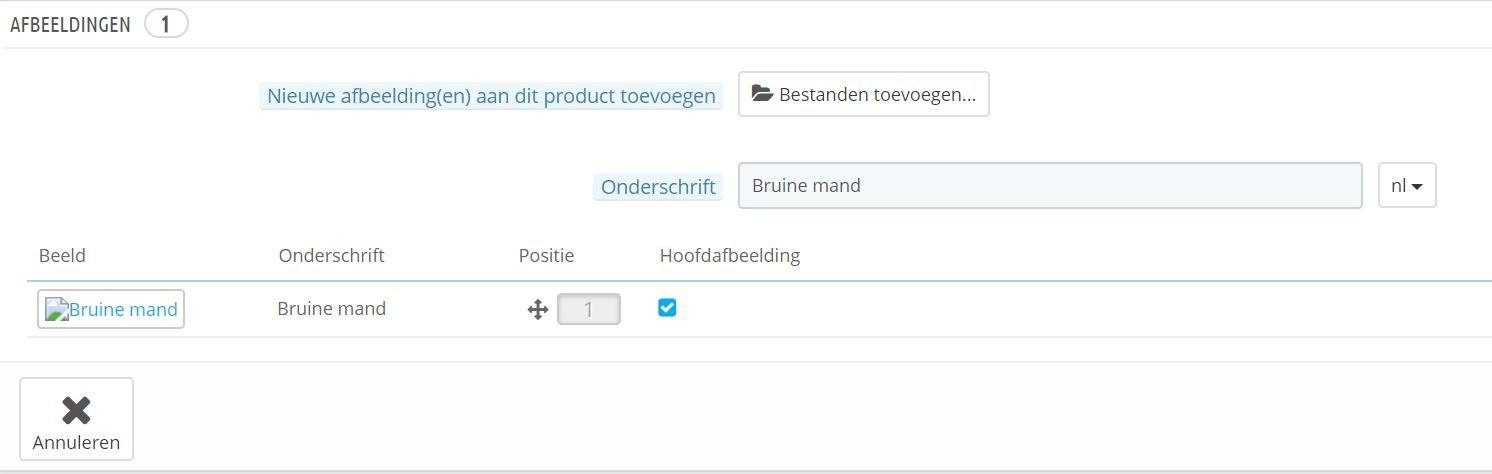Open the Bruine mand image link

[123, 309]
